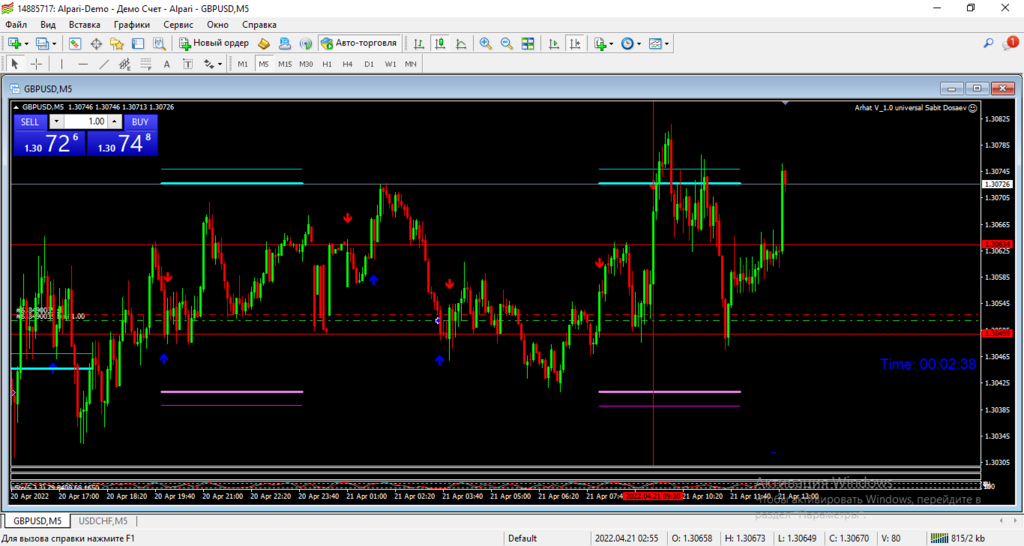Select the trendline drawing tool
The width and height of the screenshot is (1024, 546).
click(x=104, y=64)
